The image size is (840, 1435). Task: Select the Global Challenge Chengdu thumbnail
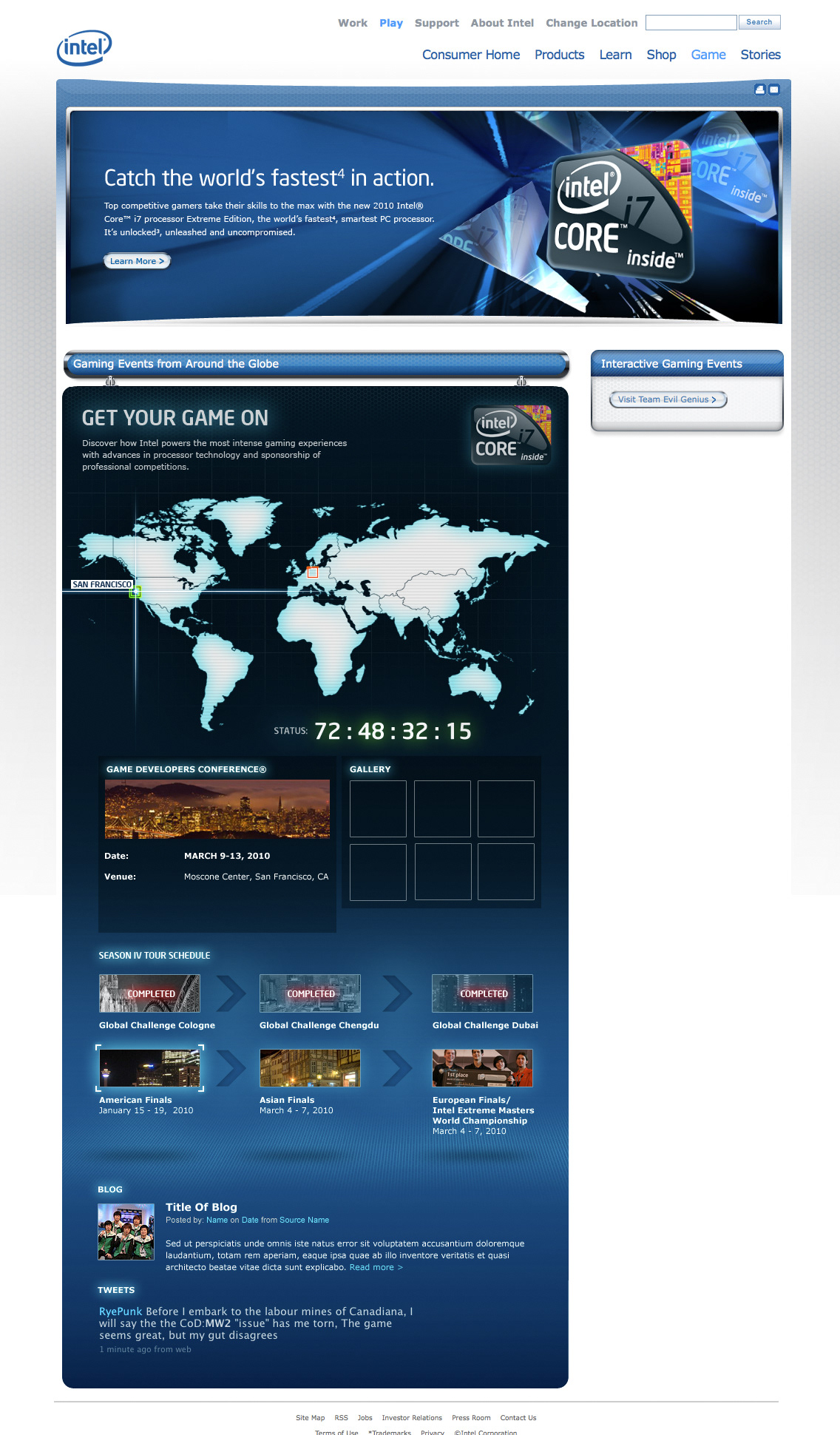pyautogui.click(x=310, y=993)
